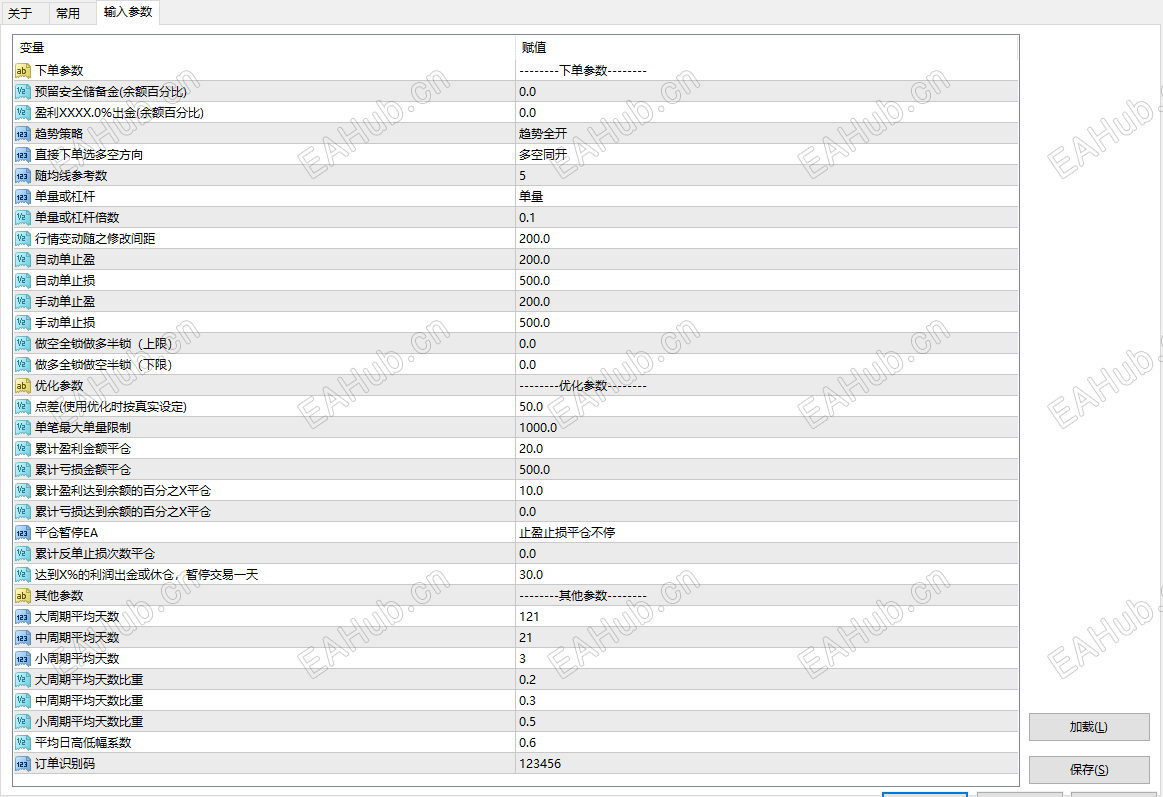Select the 做多全锁做空半锁（下限） row label
Screen dimensions: 1163x797
pyautogui.click(x=103, y=365)
